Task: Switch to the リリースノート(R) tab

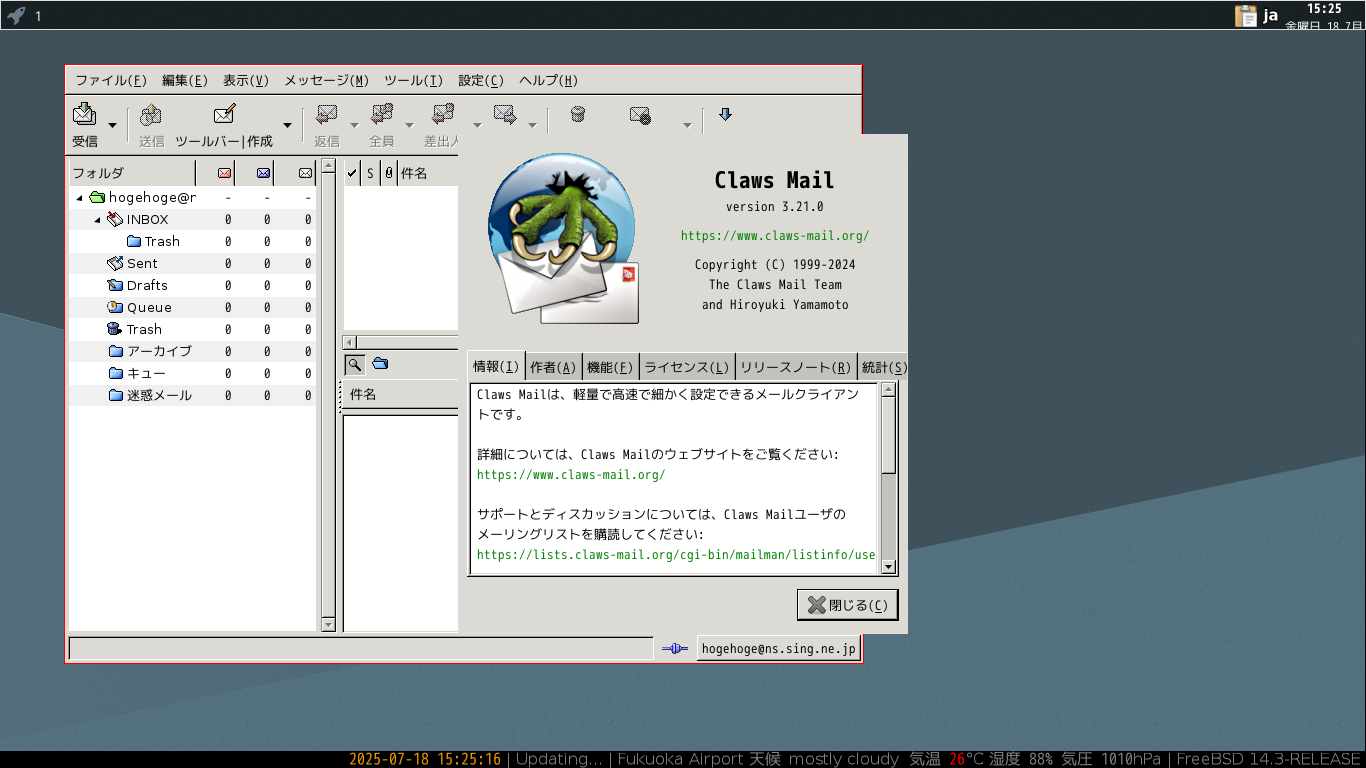Action: coord(797,367)
